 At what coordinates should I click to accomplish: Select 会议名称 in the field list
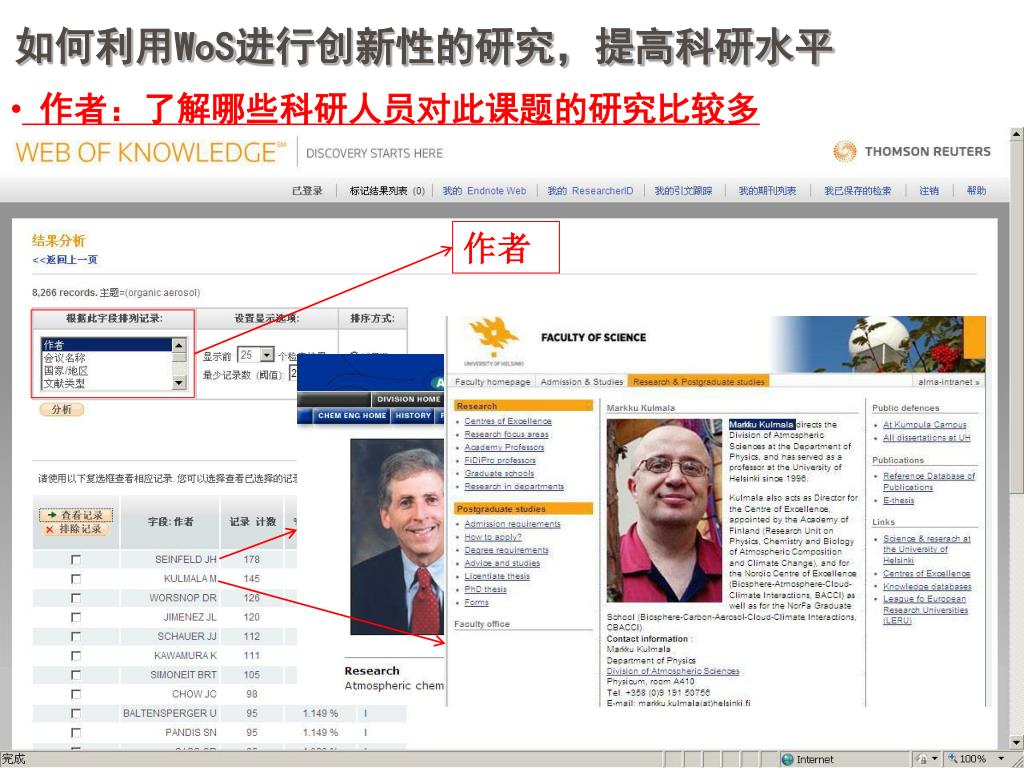coord(106,358)
